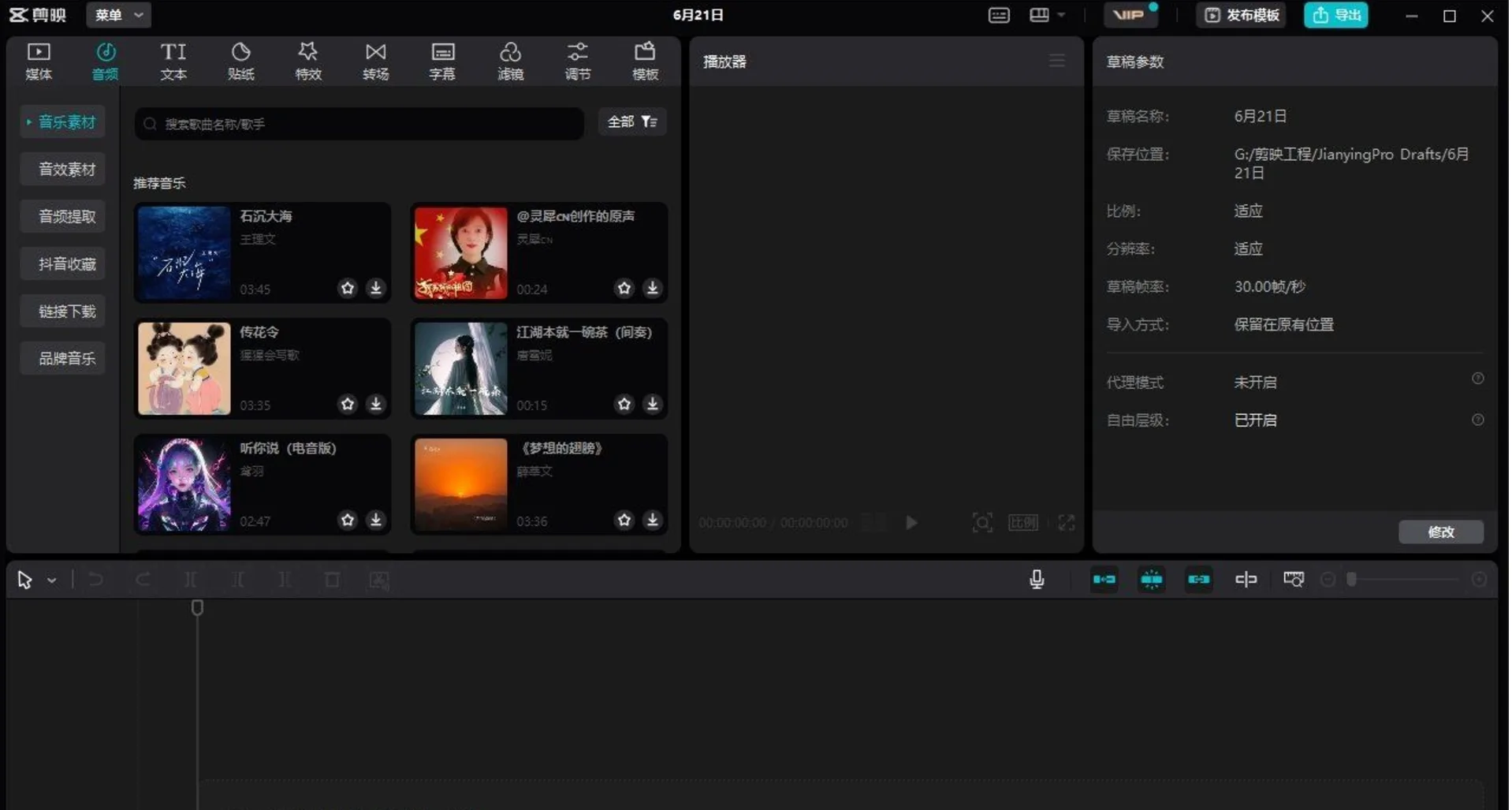The height and width of the screenshot is (810, 1512).
Task: Open the 比例 ratio option in player
Action: pos(1023,522)
